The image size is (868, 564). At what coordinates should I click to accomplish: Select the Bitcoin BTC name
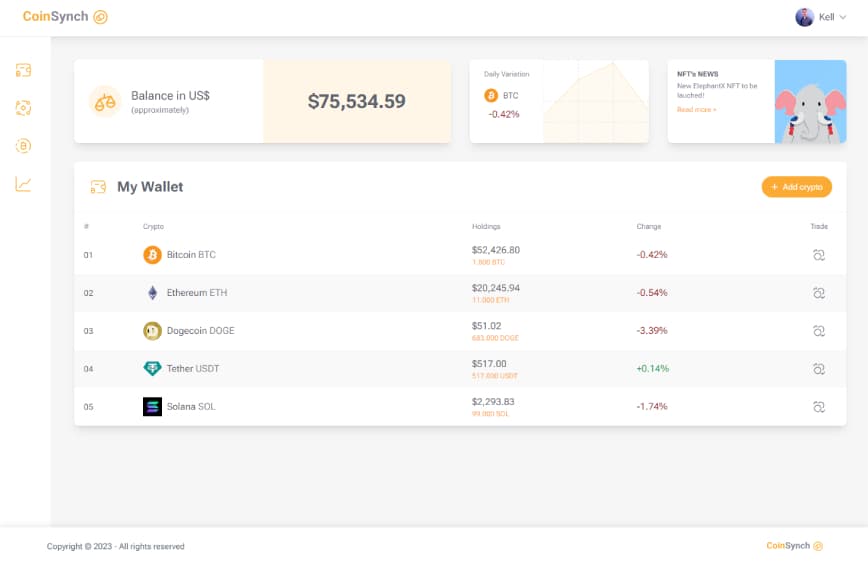tap(191, 255)
